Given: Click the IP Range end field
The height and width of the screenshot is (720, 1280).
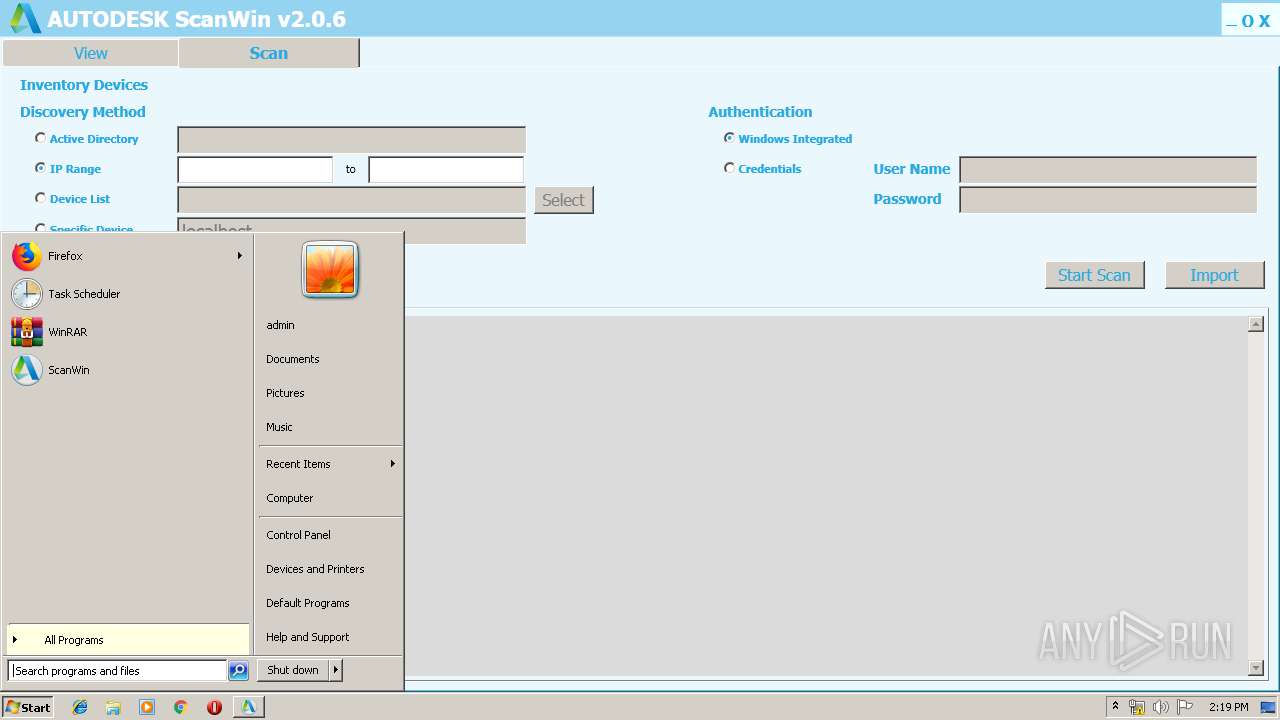Looking at the screenshot, I should pos(446,170).
